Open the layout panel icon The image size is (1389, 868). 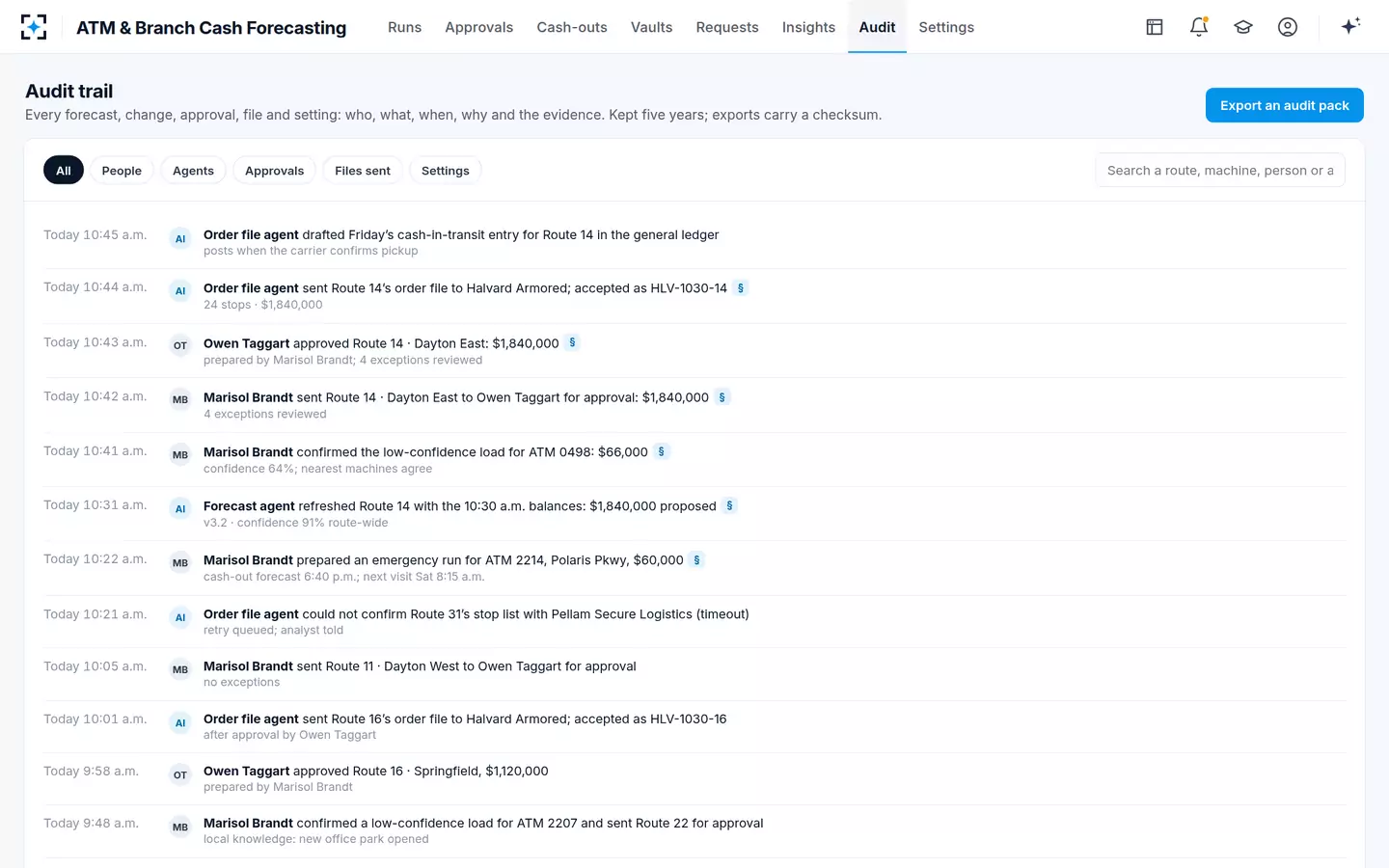(1155, 27)
